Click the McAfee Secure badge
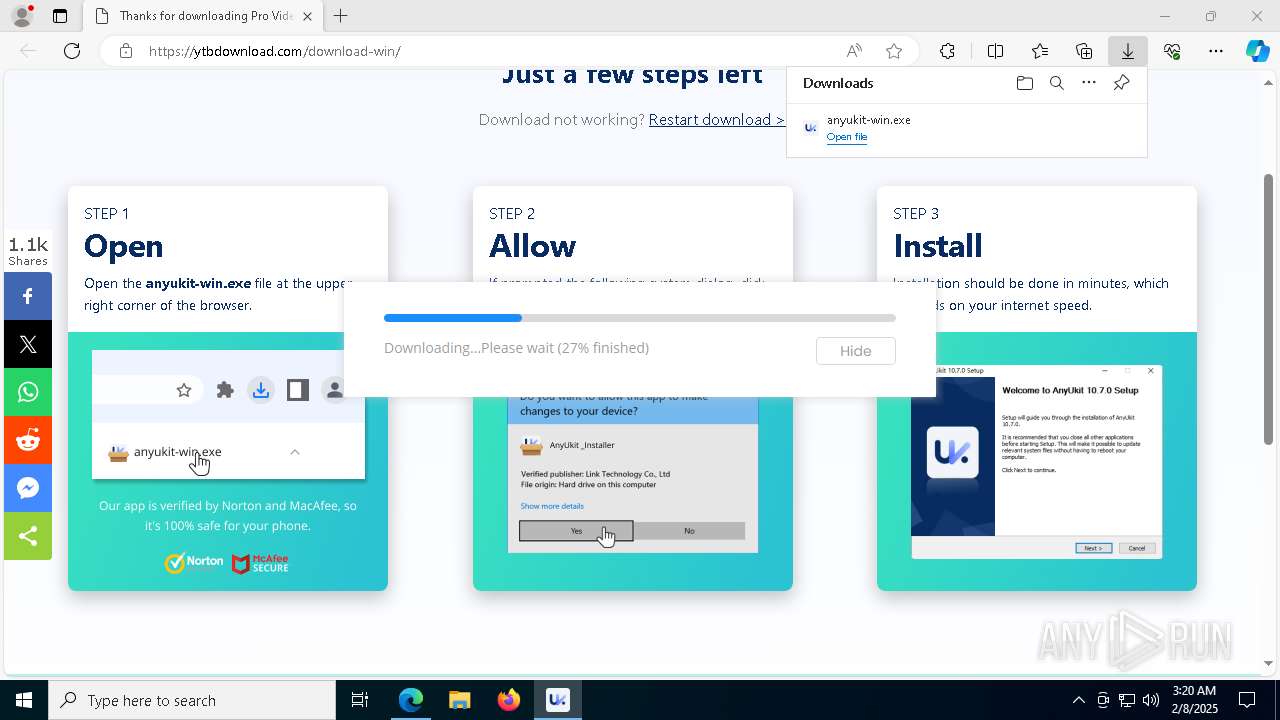Viewport: 1280px width, 720px height. point(260,564)
